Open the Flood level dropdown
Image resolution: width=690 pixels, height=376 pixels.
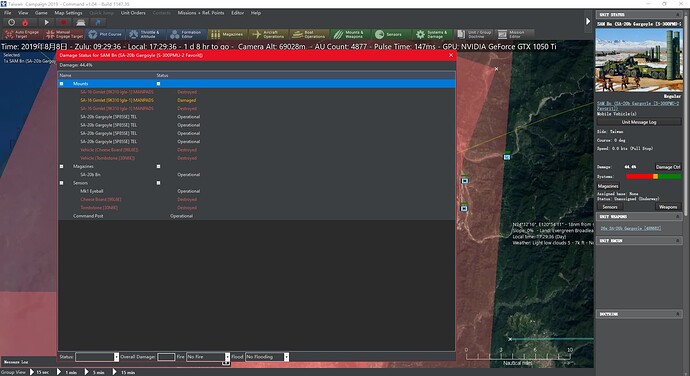click(x=267, y=357)
